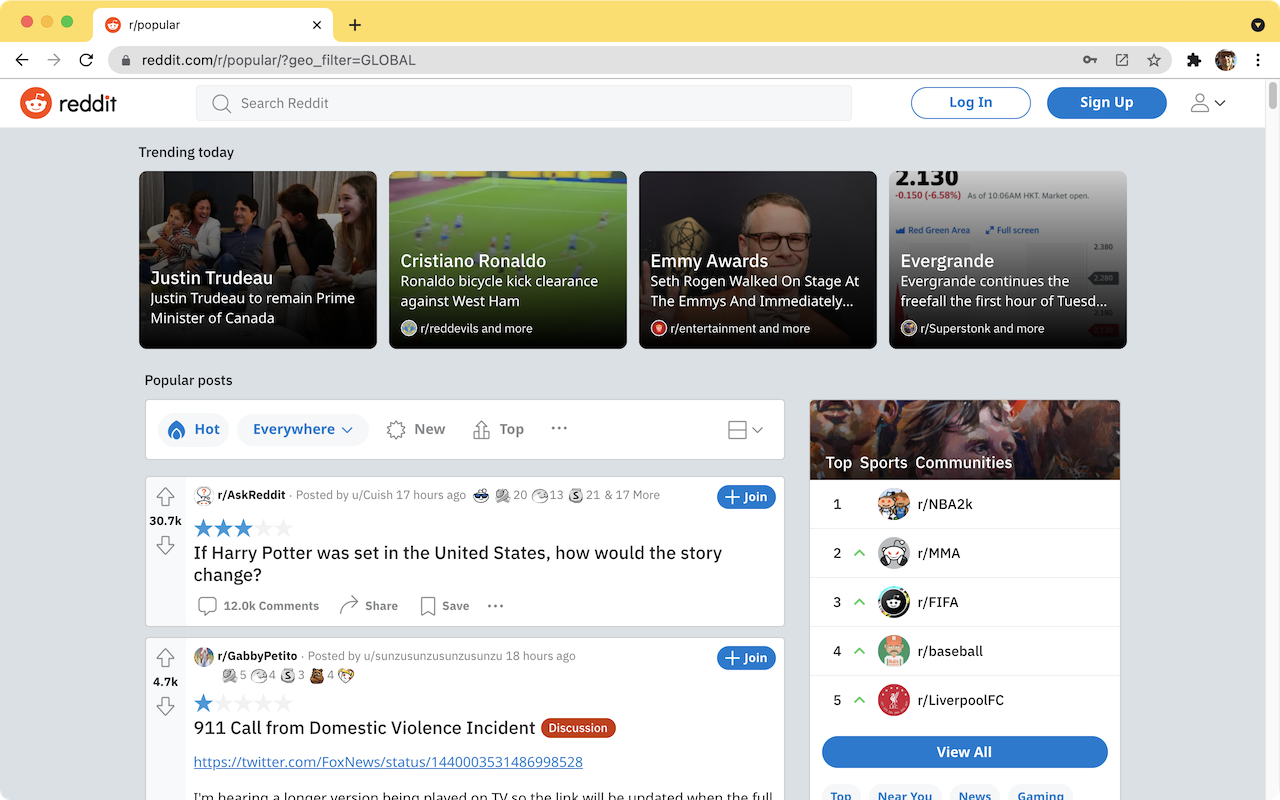Open the r/AskReddit subreddit link
This screenshot has width=1280, height=800.
coord(252,495)
